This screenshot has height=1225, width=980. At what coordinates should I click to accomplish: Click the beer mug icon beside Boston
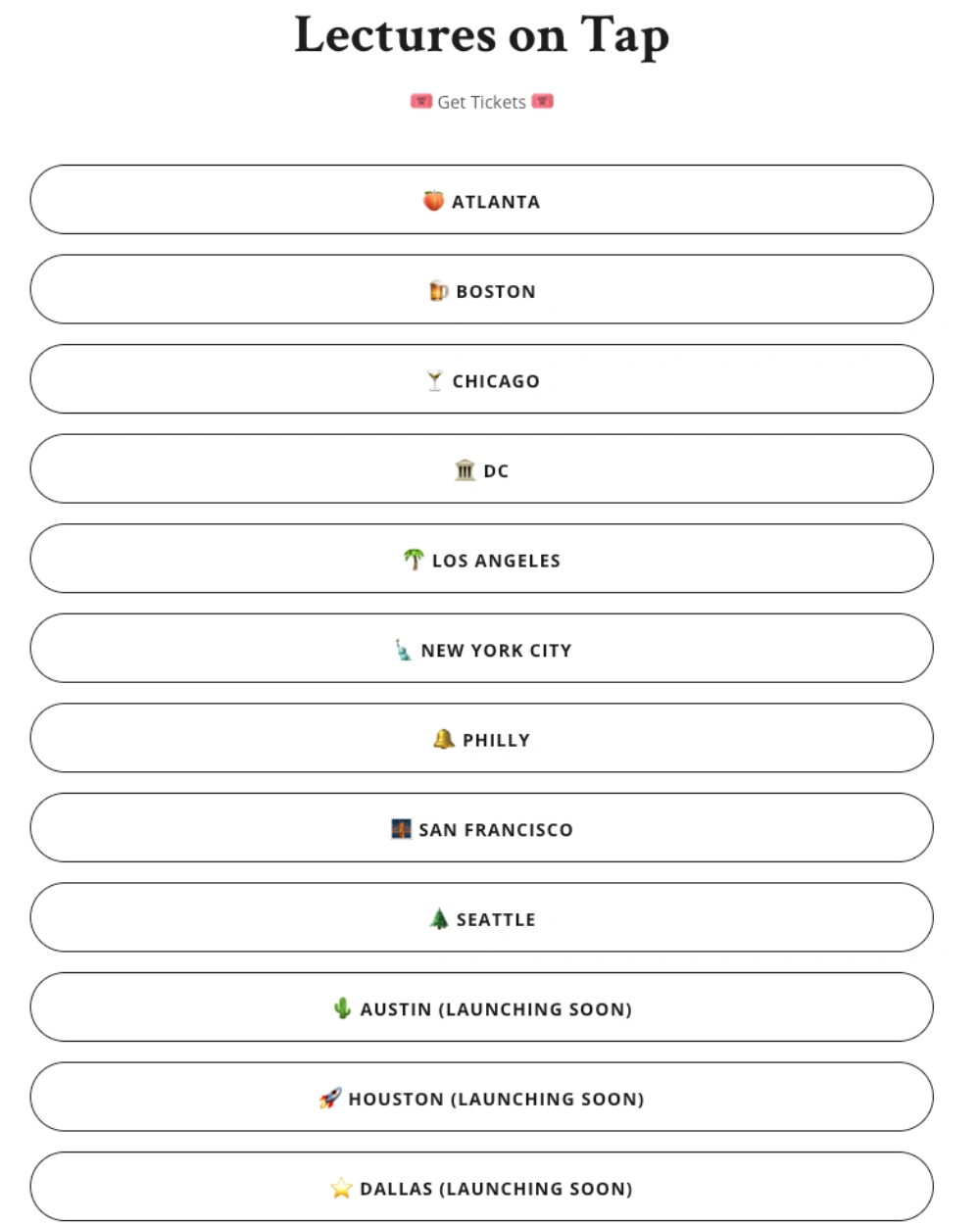[x=438, y=291]
